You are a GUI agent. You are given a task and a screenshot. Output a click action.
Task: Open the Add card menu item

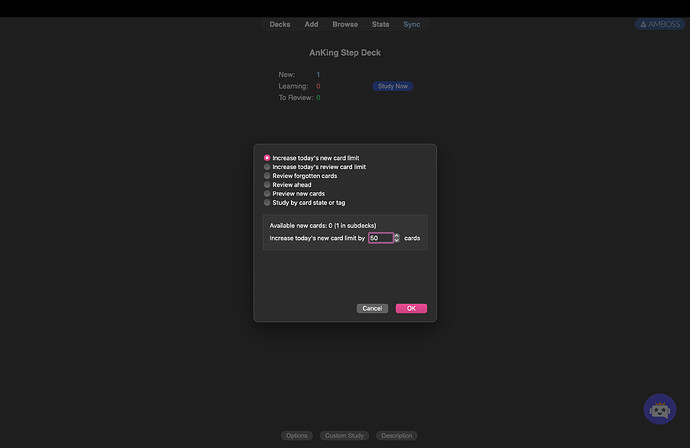(312, 24)
